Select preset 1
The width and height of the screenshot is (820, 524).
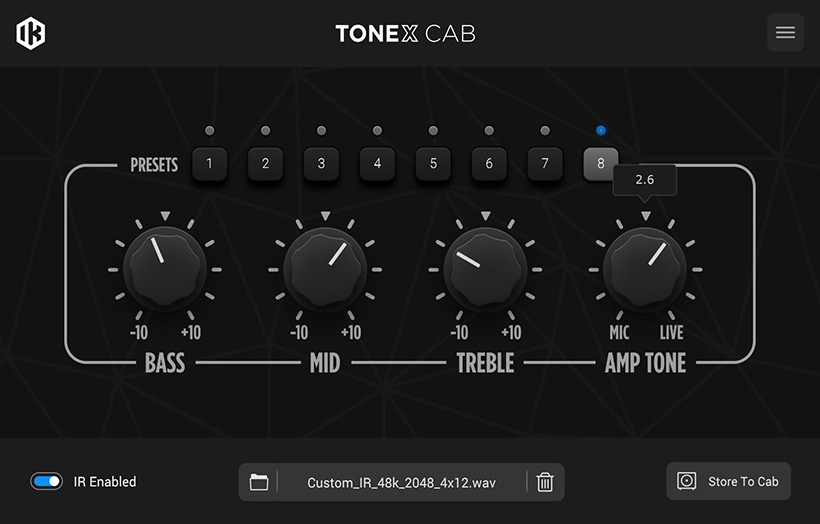click(209, 163)
